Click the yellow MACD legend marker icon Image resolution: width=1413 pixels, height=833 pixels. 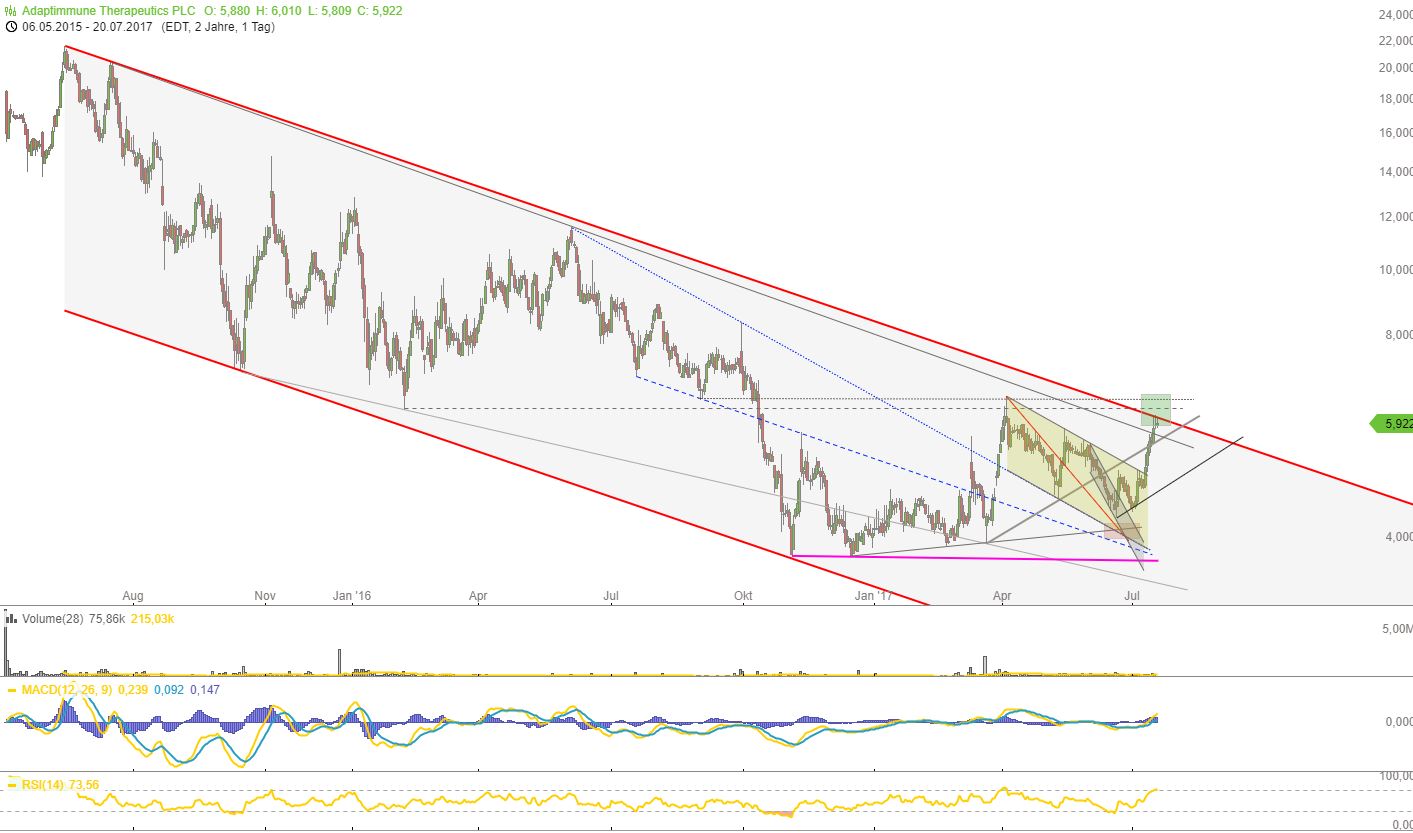11,690
